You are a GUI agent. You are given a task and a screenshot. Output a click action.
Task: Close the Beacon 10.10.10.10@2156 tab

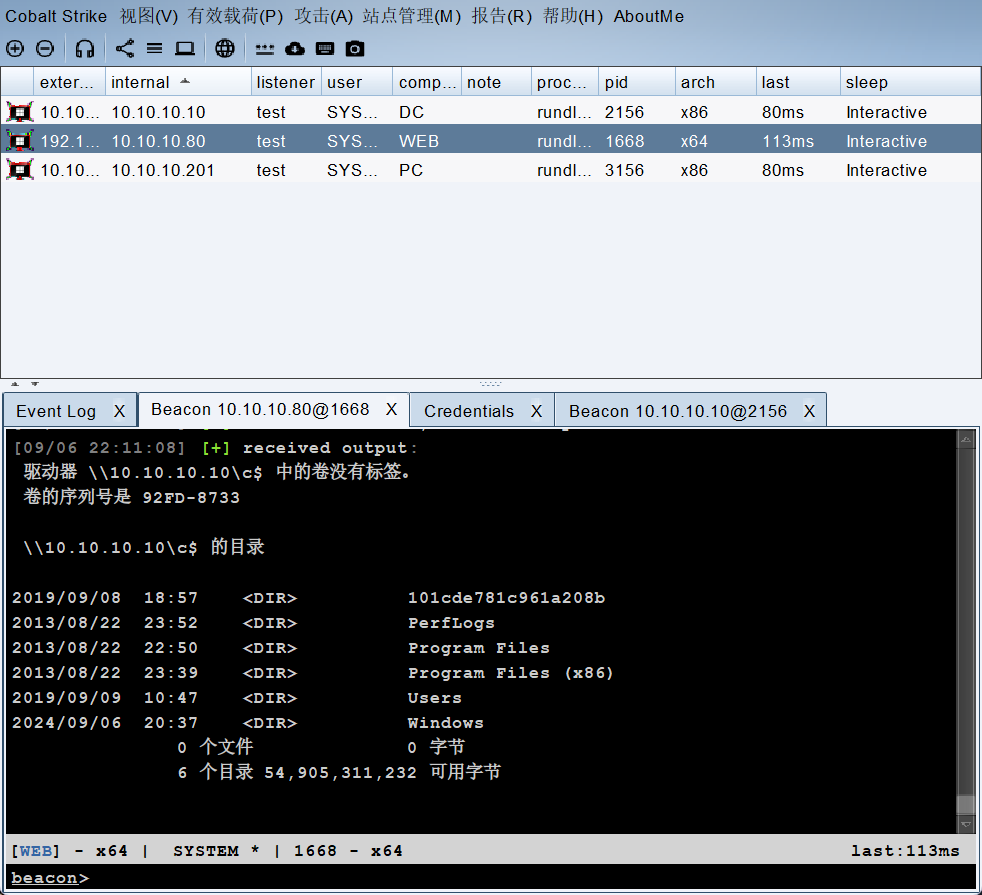click(809, 411)
